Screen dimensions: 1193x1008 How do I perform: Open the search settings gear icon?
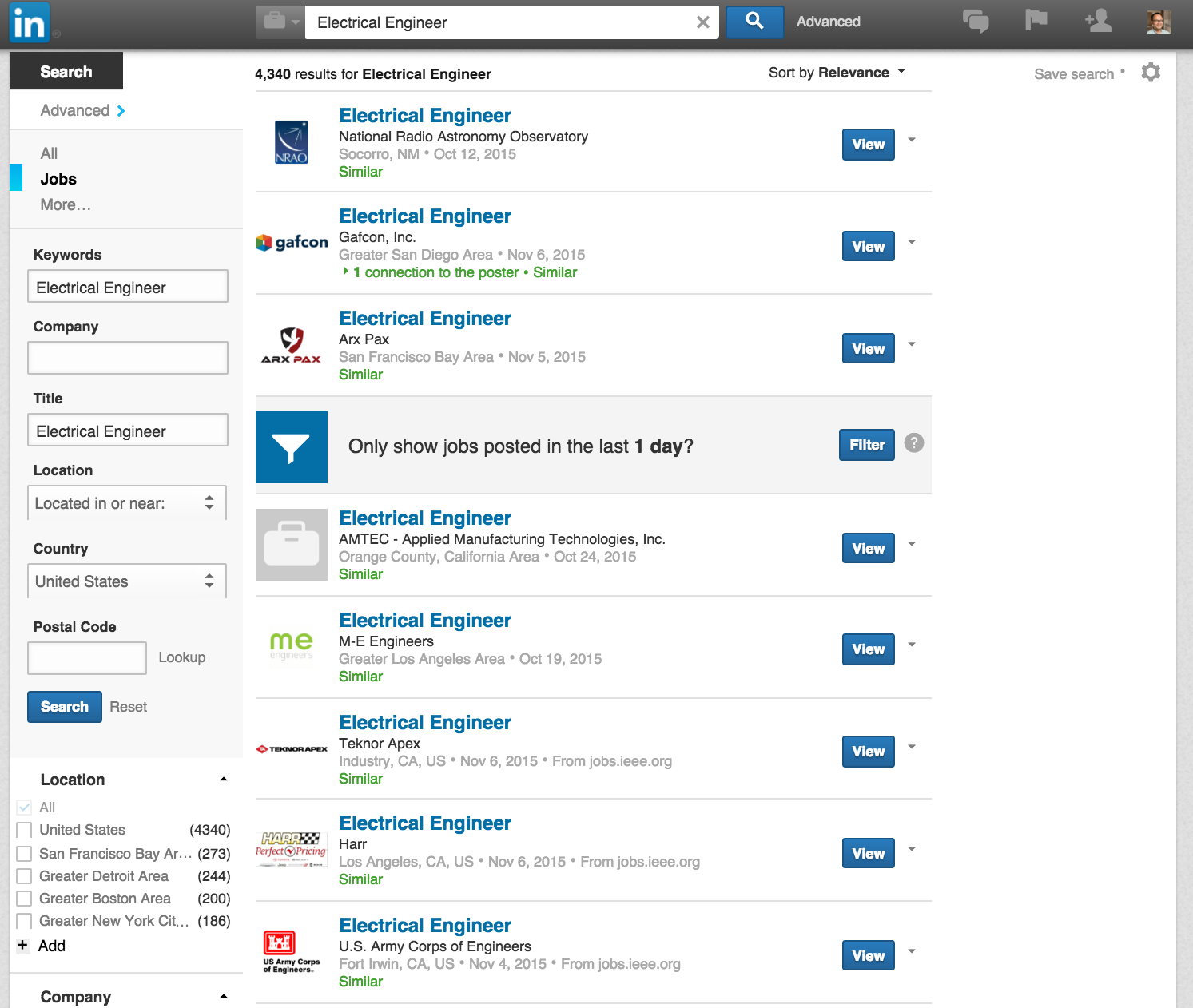point(1151,73)
